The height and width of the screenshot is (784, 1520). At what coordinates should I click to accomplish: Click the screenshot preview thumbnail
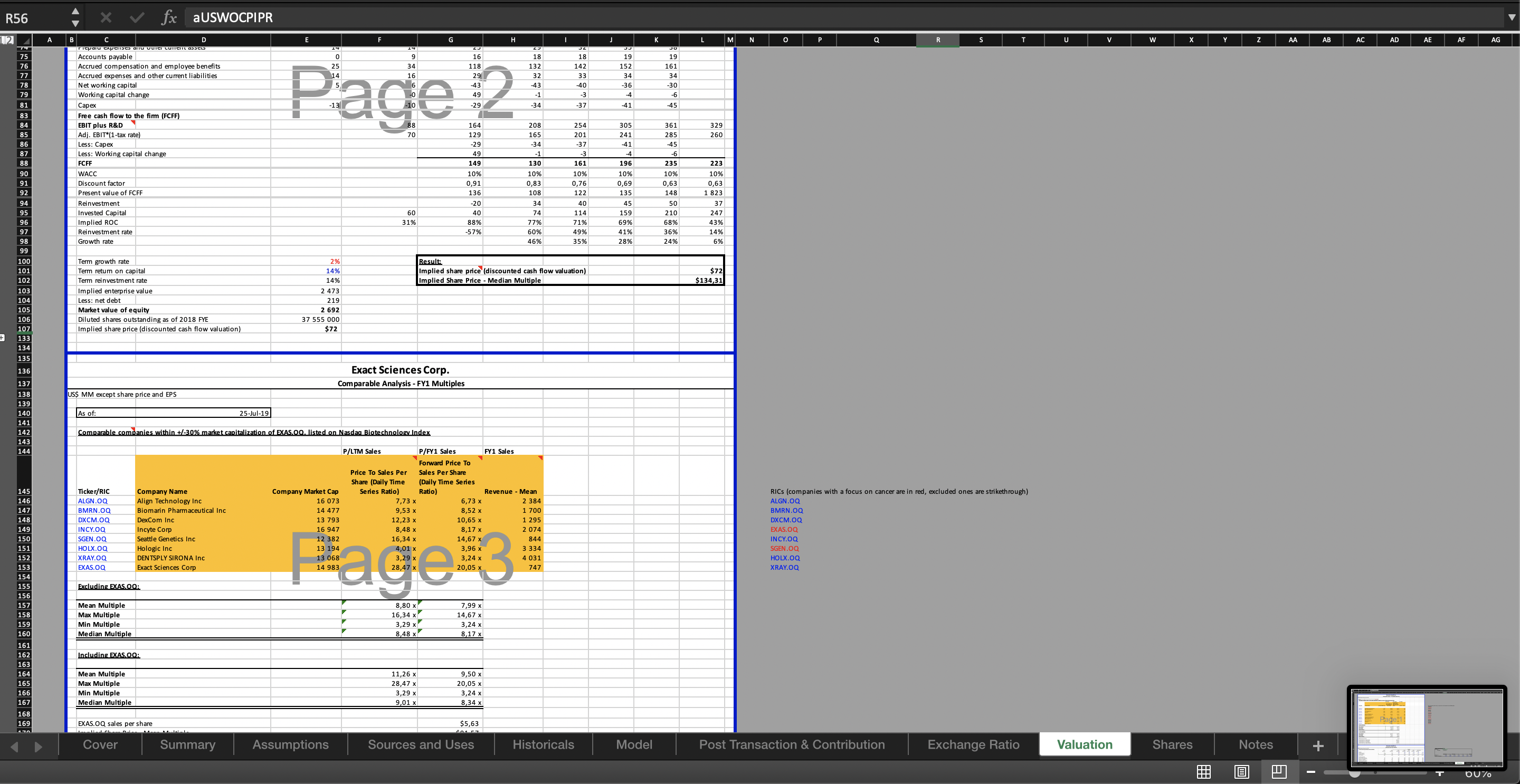coord(1427,728)
